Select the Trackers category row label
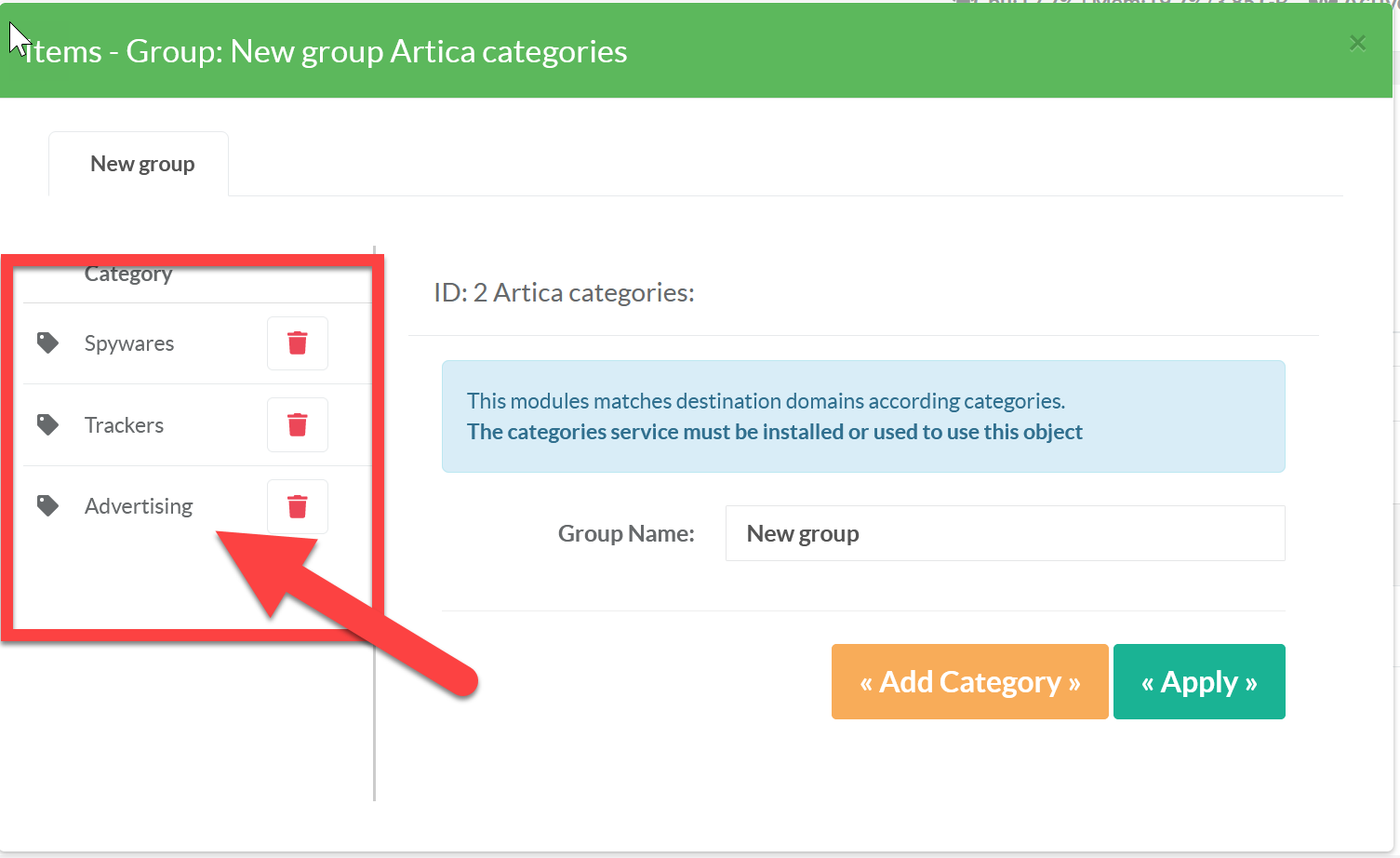The image size is (1400, 858). tap(124, 425)
